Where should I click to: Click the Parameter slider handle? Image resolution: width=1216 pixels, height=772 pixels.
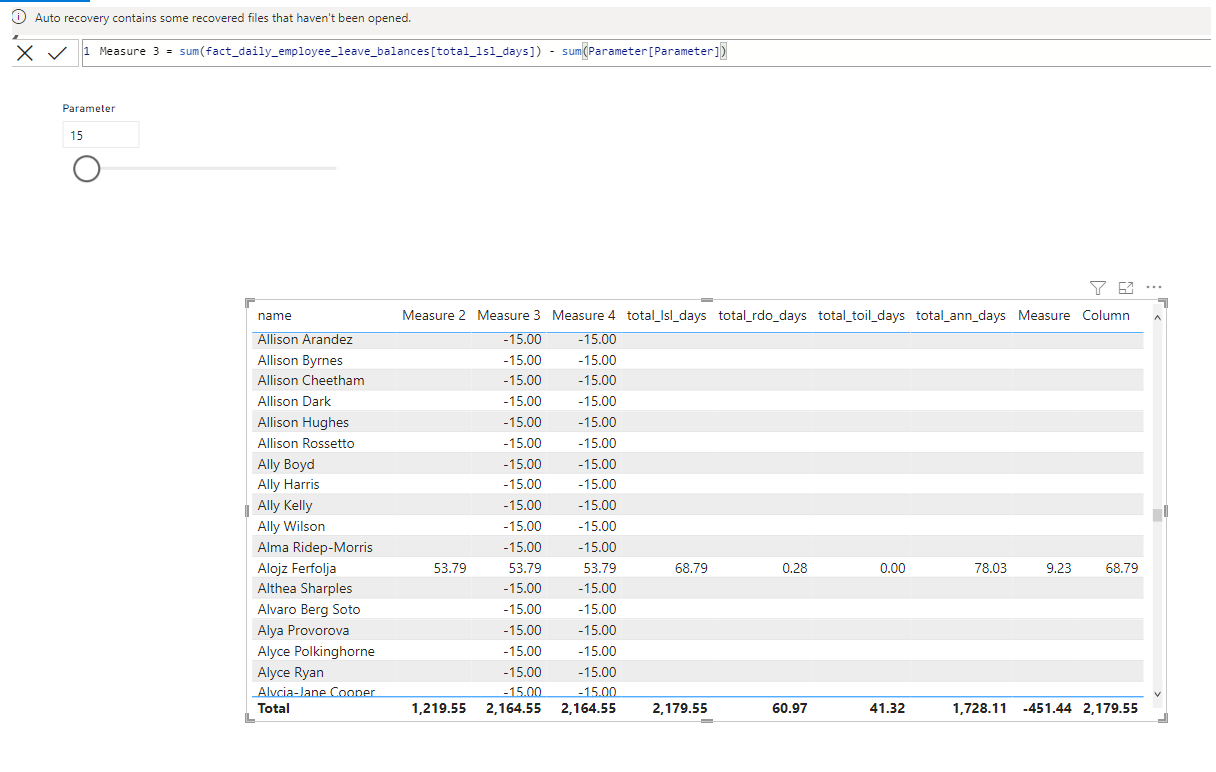point(87,169)
